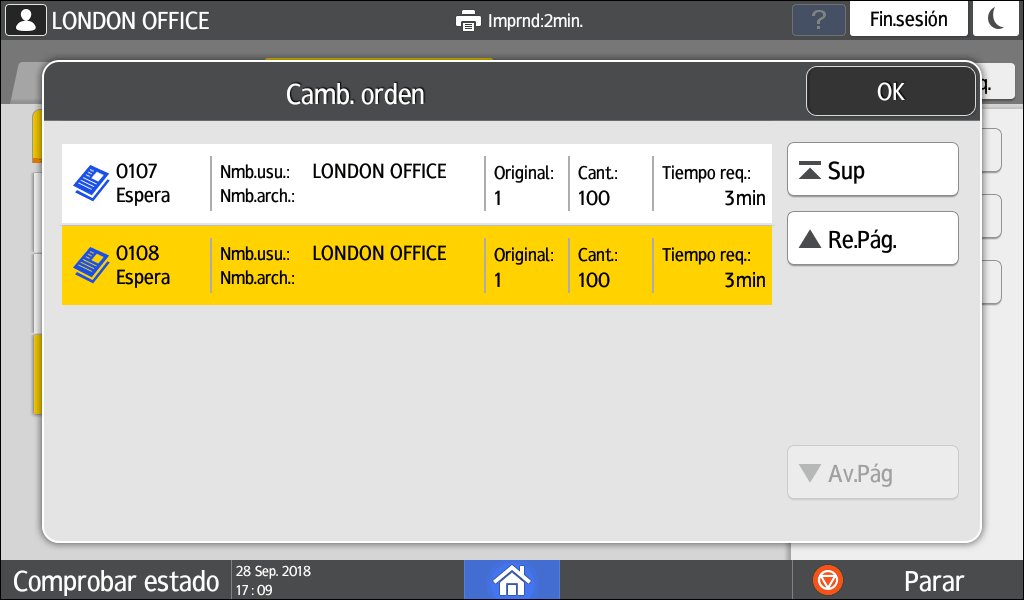
Task: Go to home screen icon
Action: [x=511, y=579]
